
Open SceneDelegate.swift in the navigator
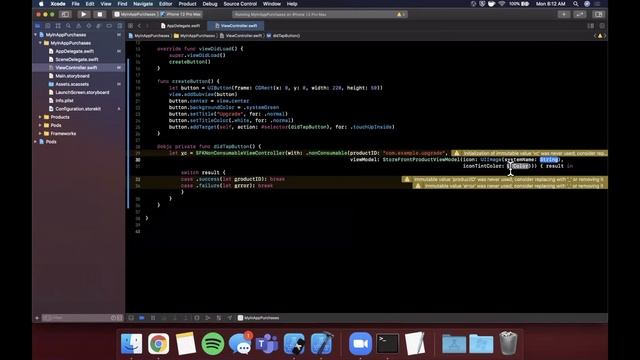click(78, 59)
